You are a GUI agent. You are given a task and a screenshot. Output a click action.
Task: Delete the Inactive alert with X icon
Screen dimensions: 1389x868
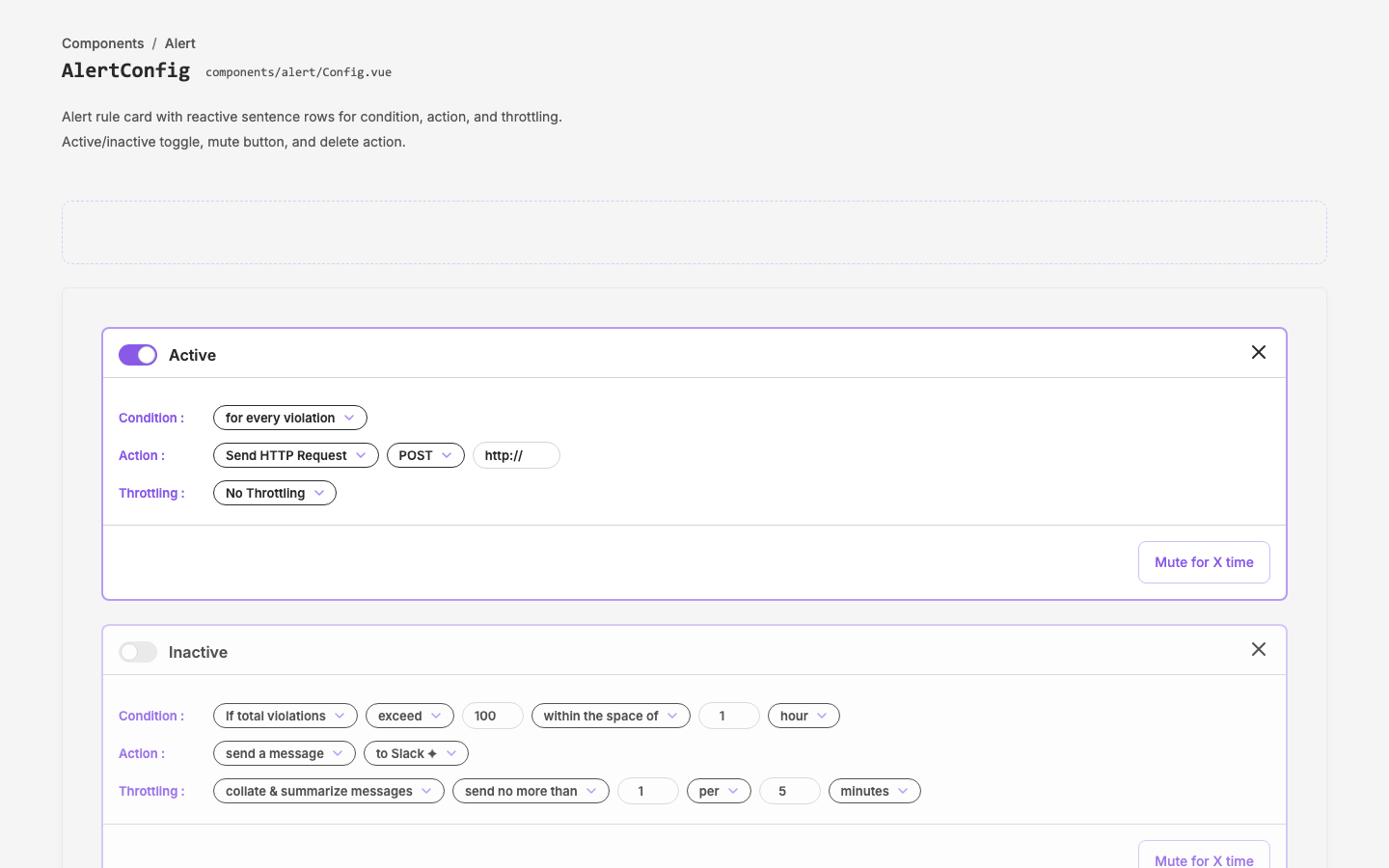(1259, 649)
